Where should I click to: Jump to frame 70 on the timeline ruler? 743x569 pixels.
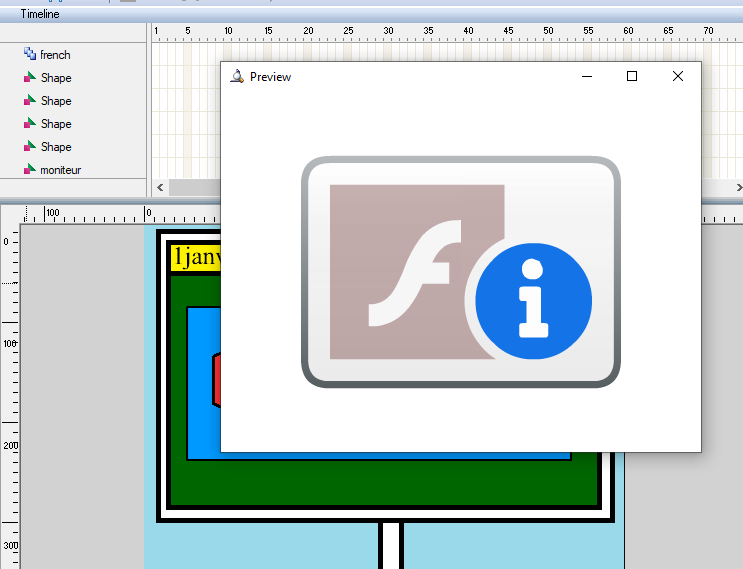[708, 31]
